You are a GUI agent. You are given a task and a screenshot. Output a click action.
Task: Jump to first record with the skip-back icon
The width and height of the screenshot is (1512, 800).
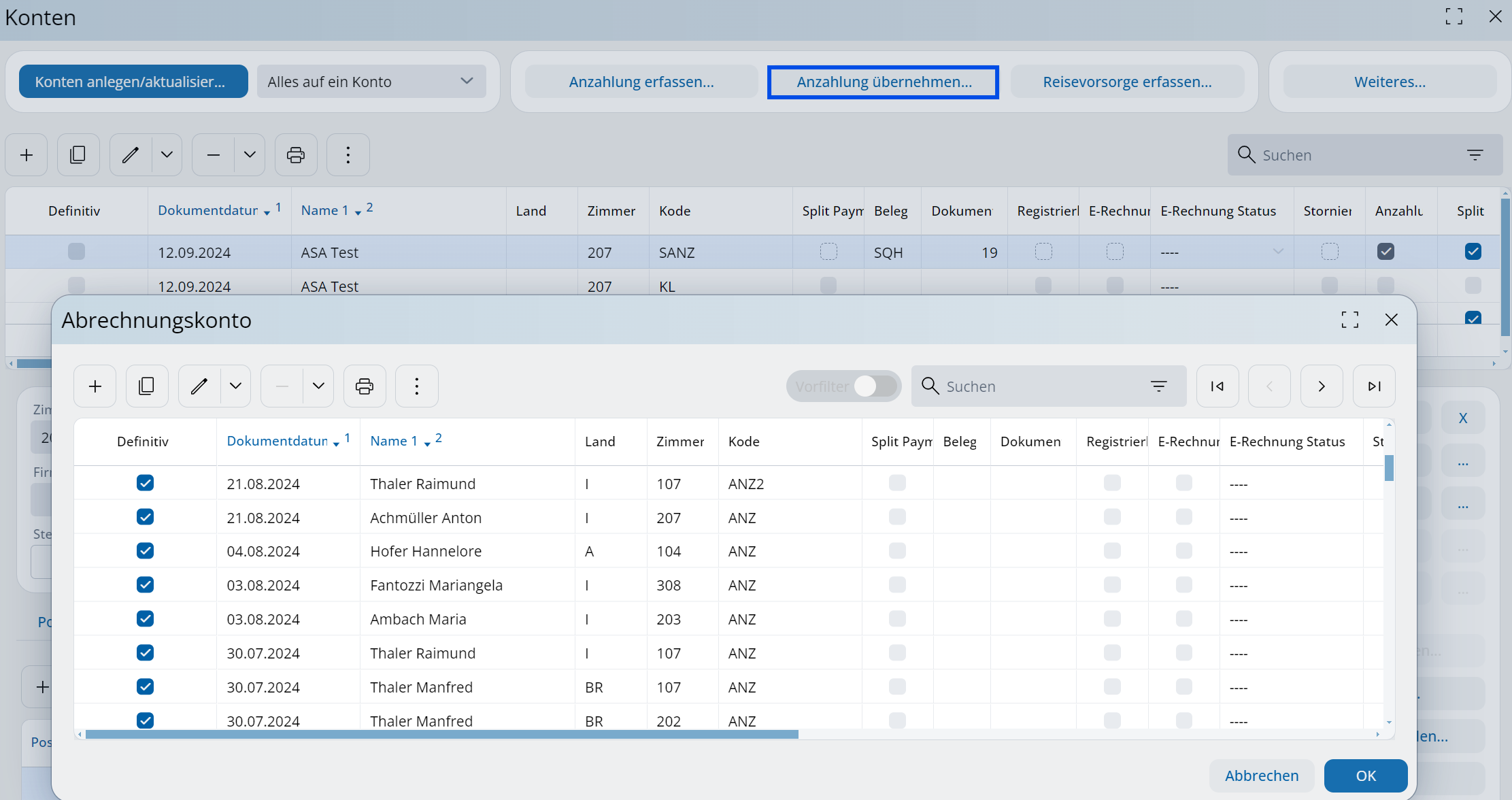click(1217, 386)
